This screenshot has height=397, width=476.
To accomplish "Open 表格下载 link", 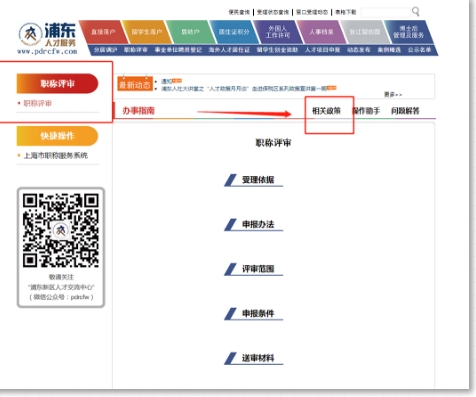I will click(346, 12).
